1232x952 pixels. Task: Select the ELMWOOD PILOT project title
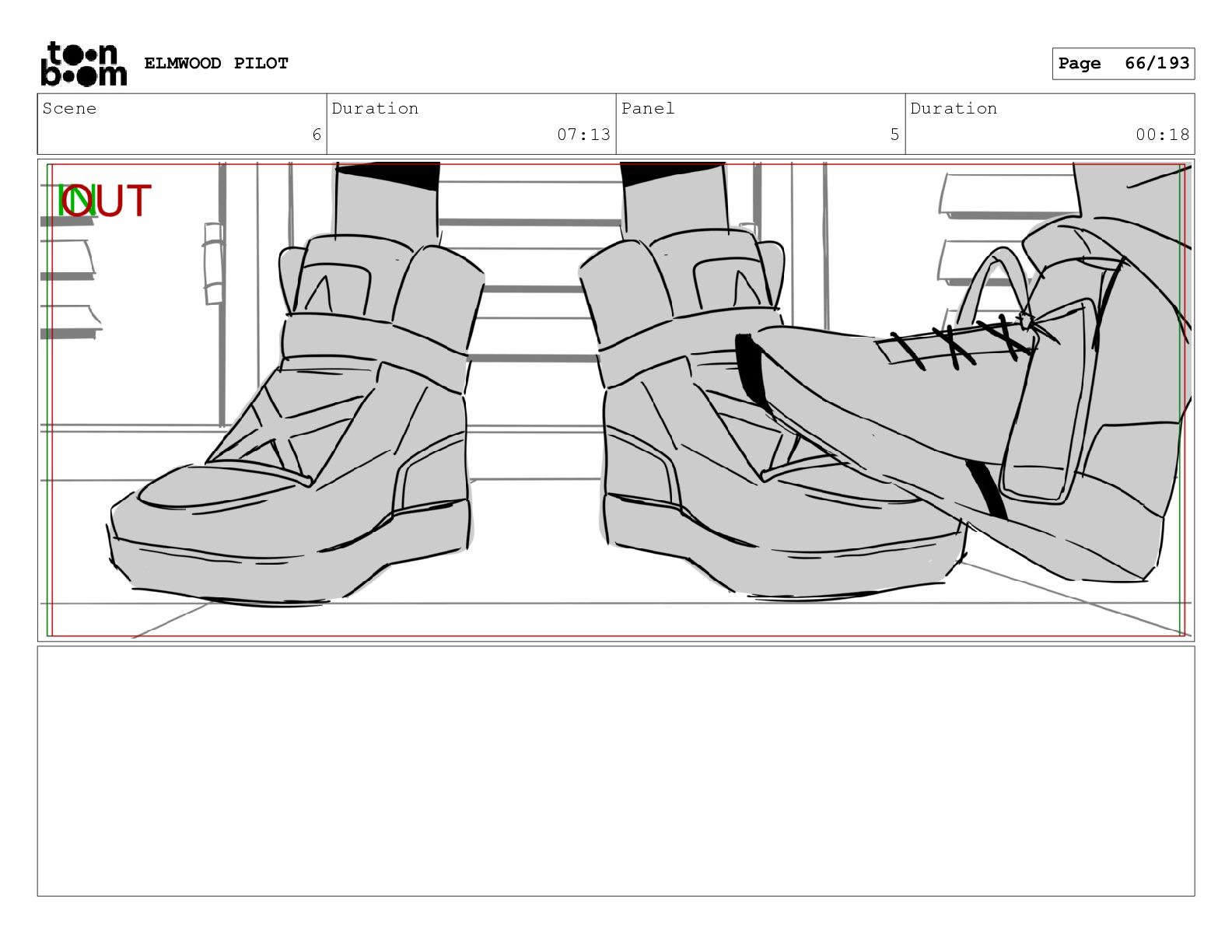tap(216, 63)
